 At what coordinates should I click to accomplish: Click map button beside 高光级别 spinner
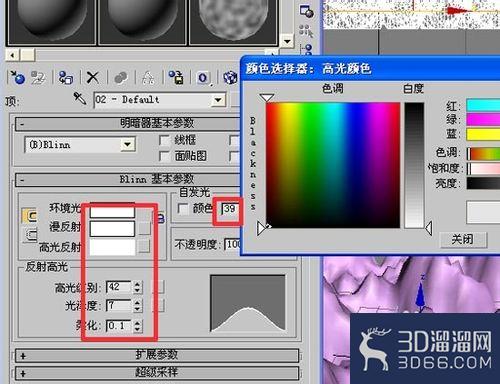point(159,287)
